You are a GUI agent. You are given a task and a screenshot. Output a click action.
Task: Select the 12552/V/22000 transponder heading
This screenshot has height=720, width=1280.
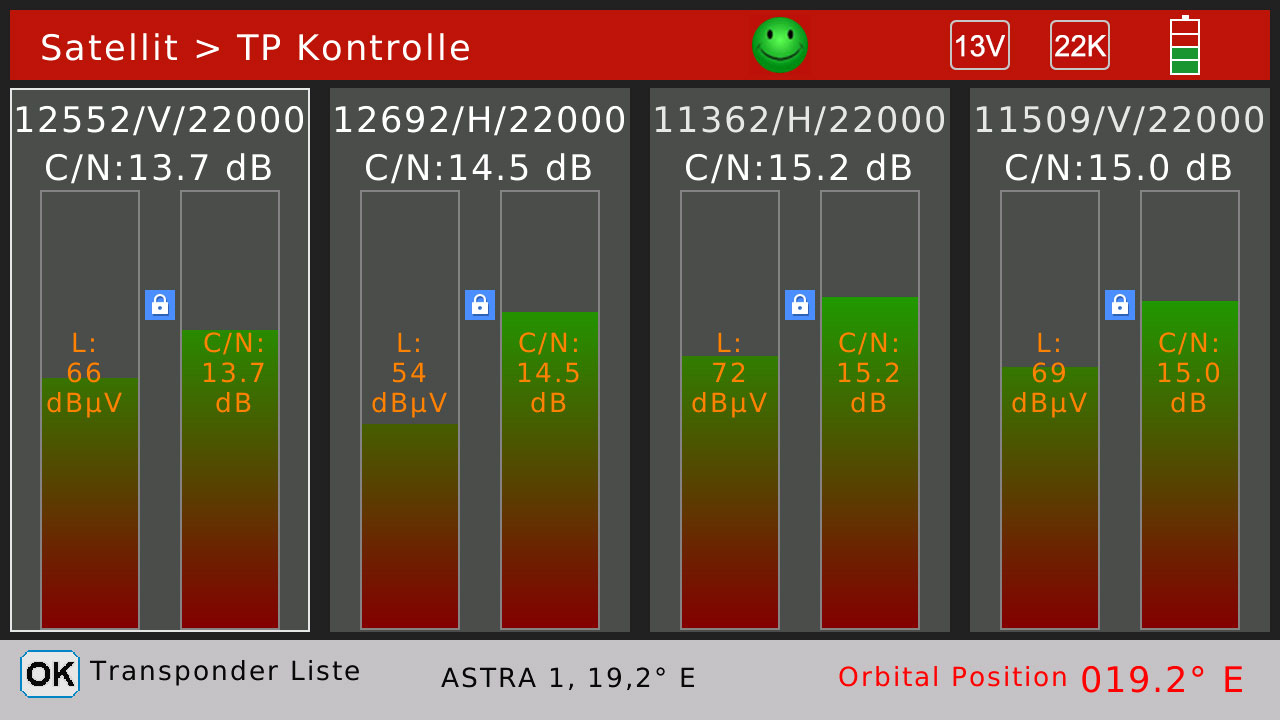pos(160,121)
